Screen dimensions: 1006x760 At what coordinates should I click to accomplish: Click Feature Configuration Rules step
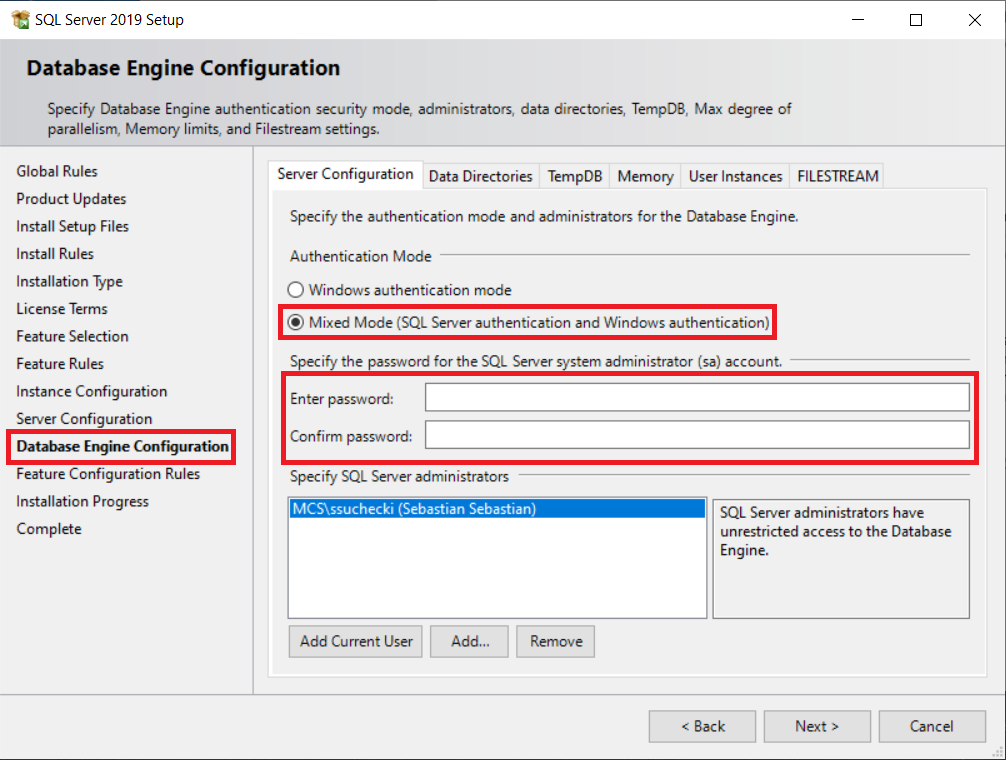point(108,474)
